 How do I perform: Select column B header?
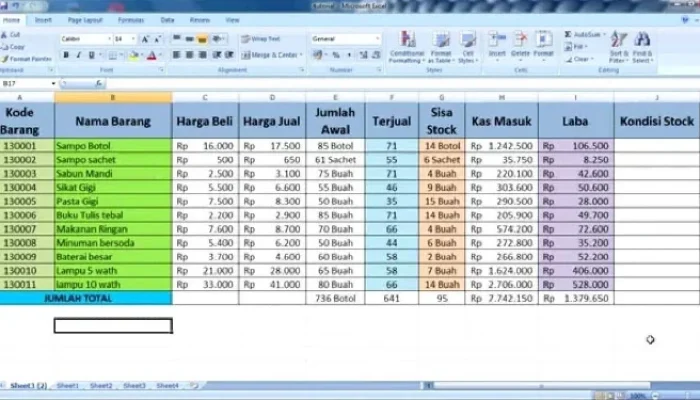(x=113, y=97)
